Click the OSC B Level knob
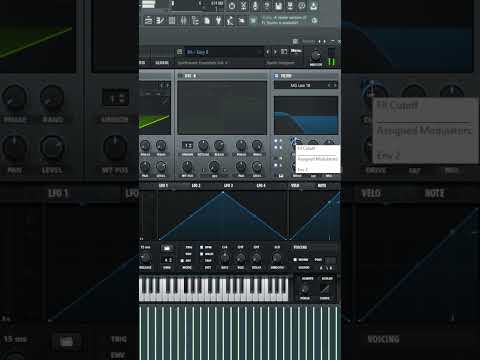Viewport: 480px width, 360px height. (257, 166)
